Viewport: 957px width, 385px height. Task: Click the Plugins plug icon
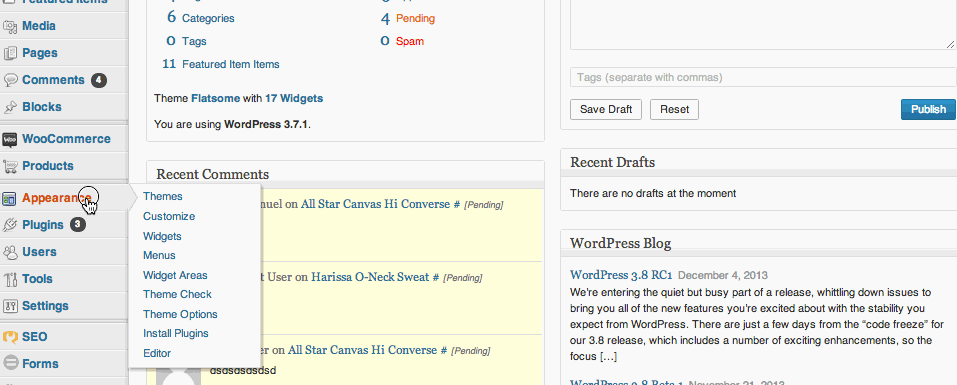(x=10, y=225)
